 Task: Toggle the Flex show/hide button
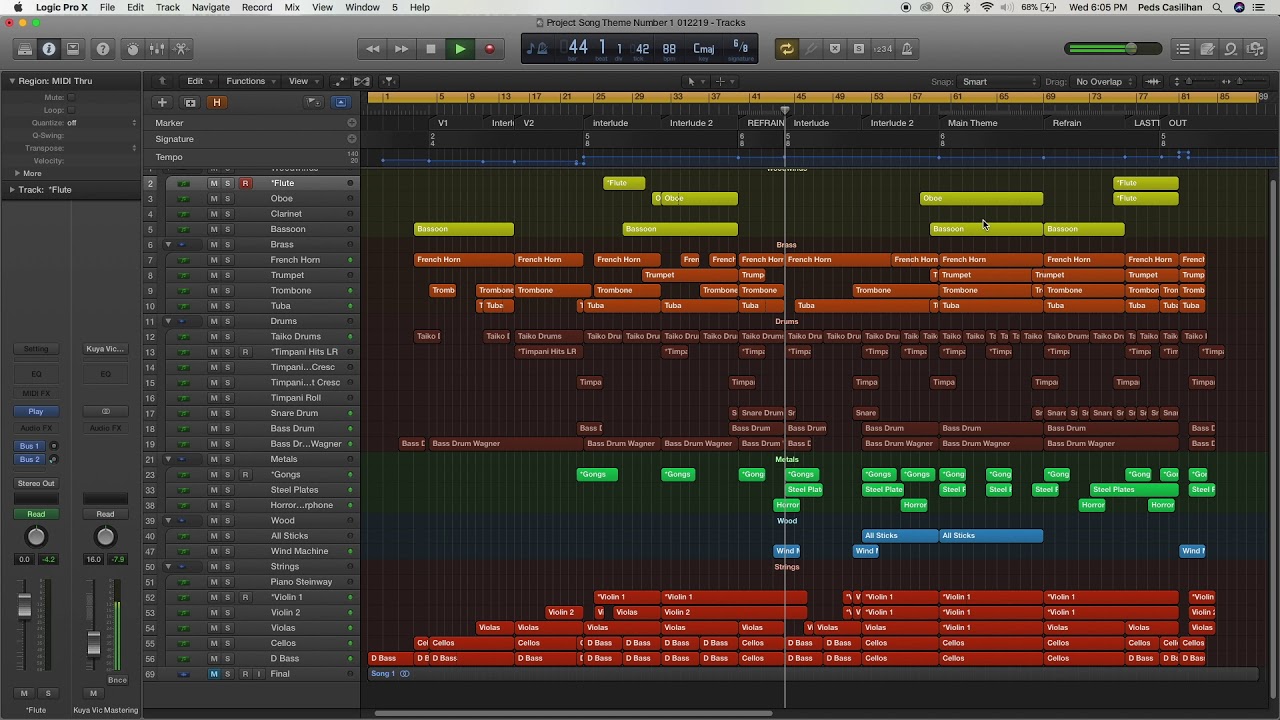click(x=362, y=81)
